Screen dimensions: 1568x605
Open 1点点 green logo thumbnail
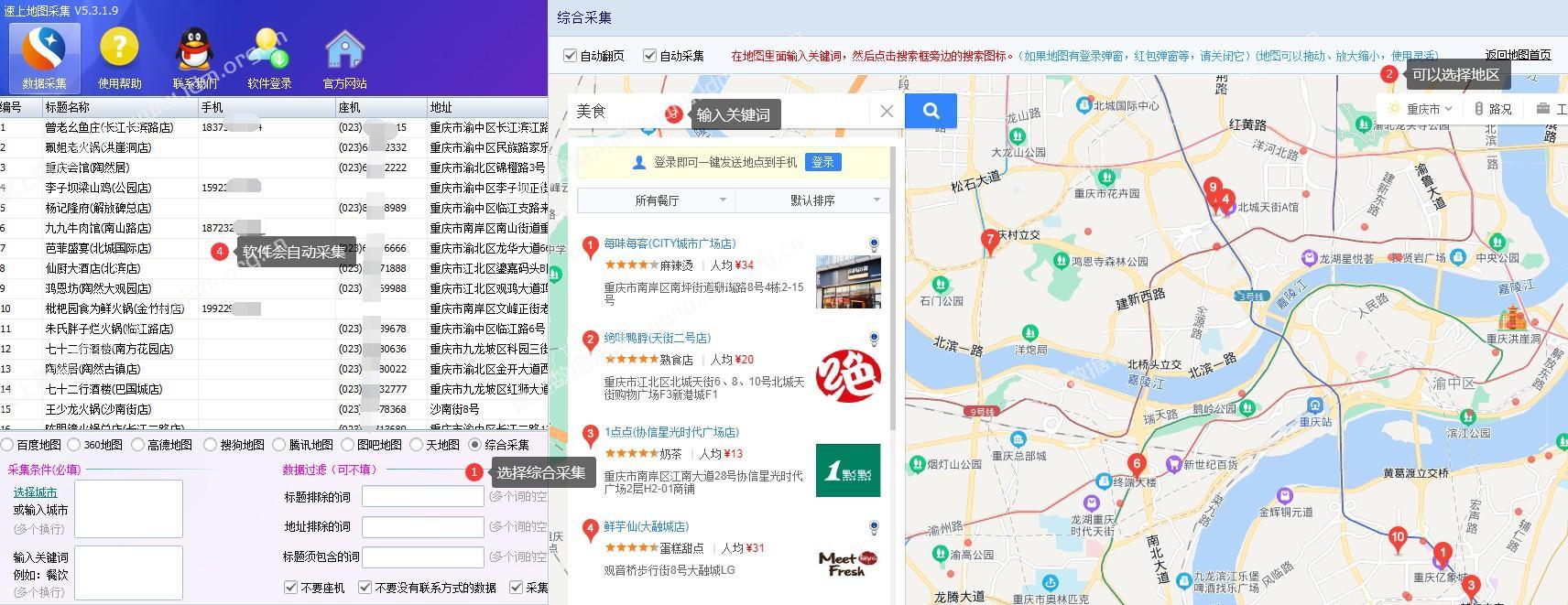(848, 470)
